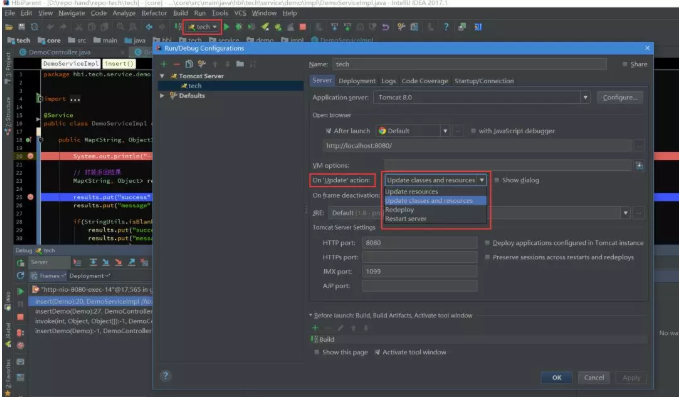This screenshot has width=683, height=400.
Task: Add a before-launch task with the green plus
Action: pyautogui.click(x=315, y=328)
